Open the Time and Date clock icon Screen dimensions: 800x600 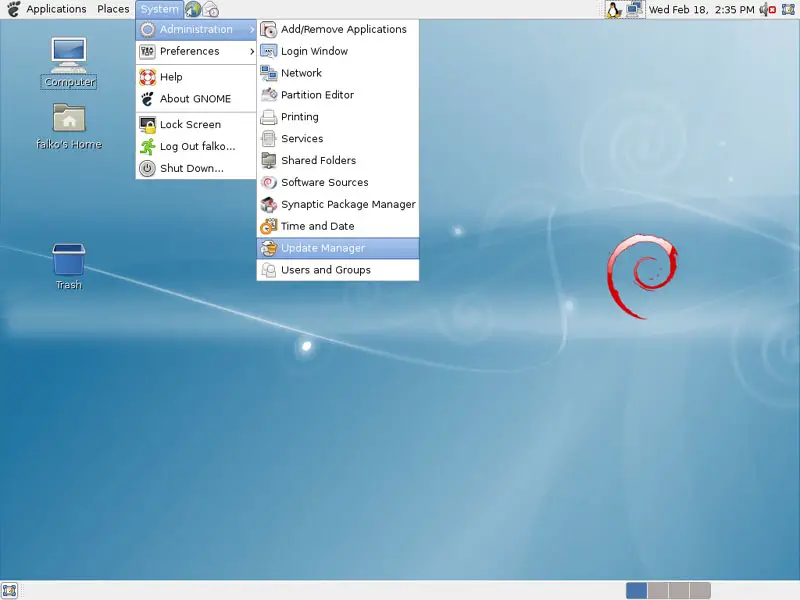tap(268, 227)
